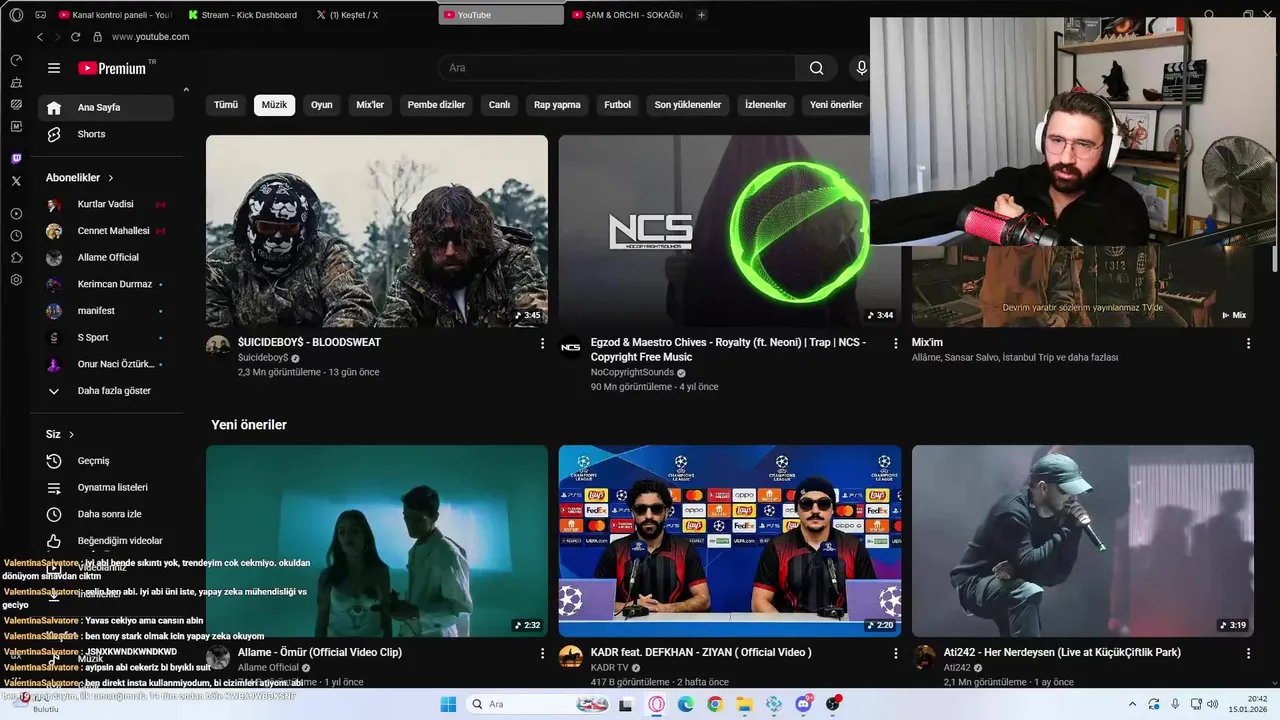Select the Son yüklenenler filter chip
The image size is (1280, 720).
click(688, 105)
